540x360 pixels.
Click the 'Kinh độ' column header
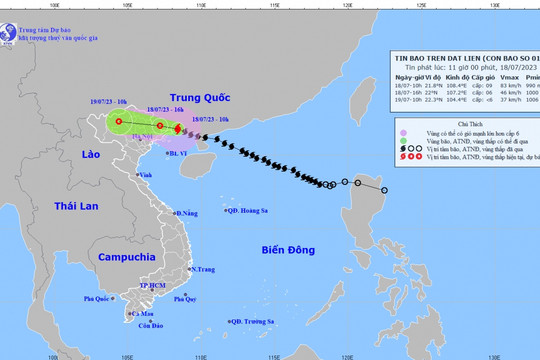(x=457, y=78)
